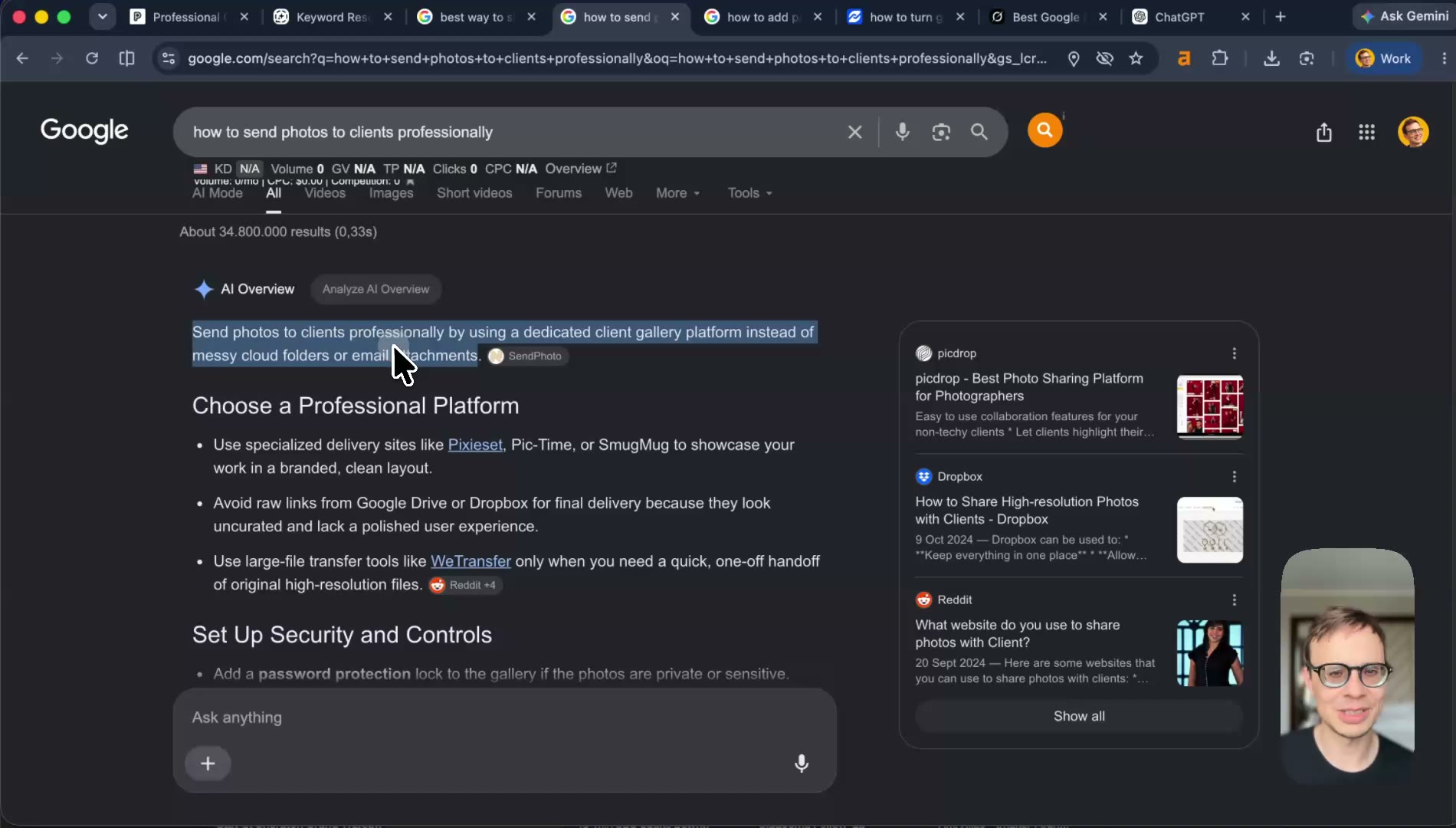This screenshot has width=1456, height=828.
Task: Open the Google apps grid
Action: click(1366, 133)
